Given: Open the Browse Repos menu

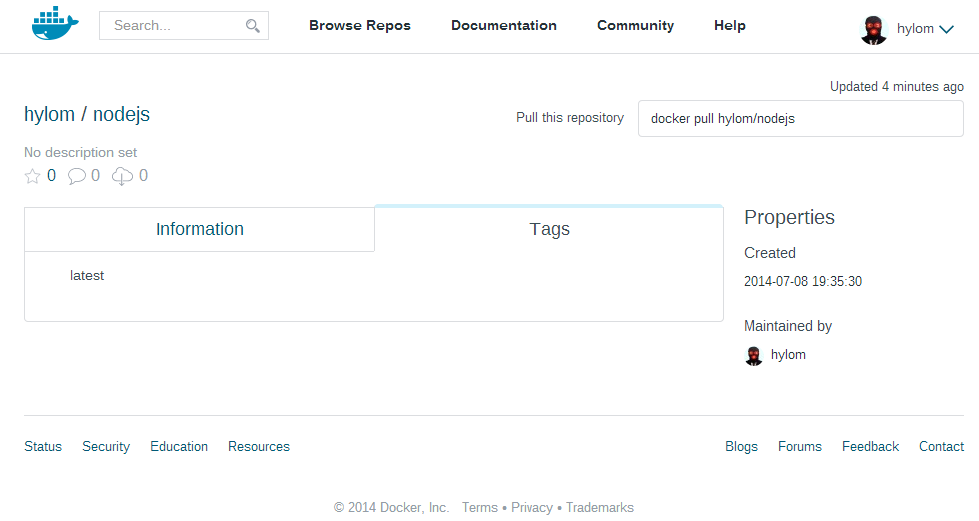Looking at the screenshot, I should (359, 26).
